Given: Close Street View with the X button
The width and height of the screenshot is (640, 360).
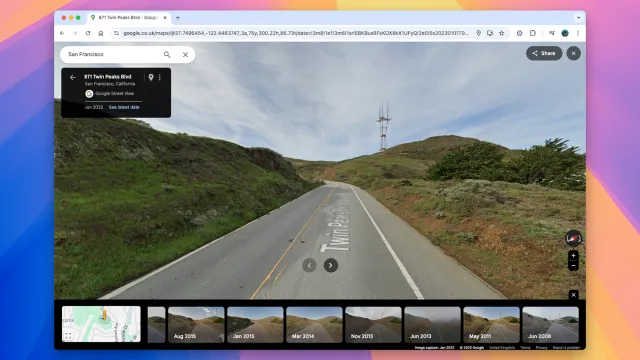Looking at the screenshot, I should click(x=573, y=53).
